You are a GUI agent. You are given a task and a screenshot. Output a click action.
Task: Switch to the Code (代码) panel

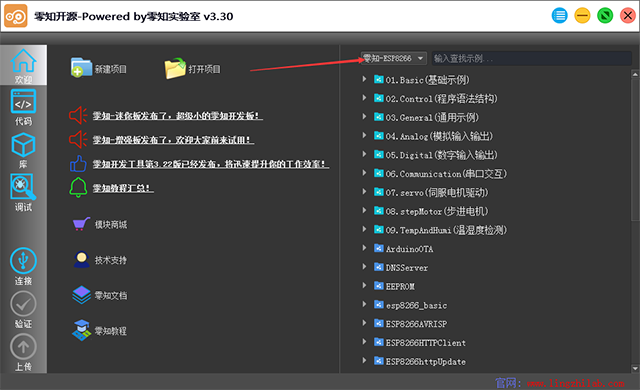(23, 107)
